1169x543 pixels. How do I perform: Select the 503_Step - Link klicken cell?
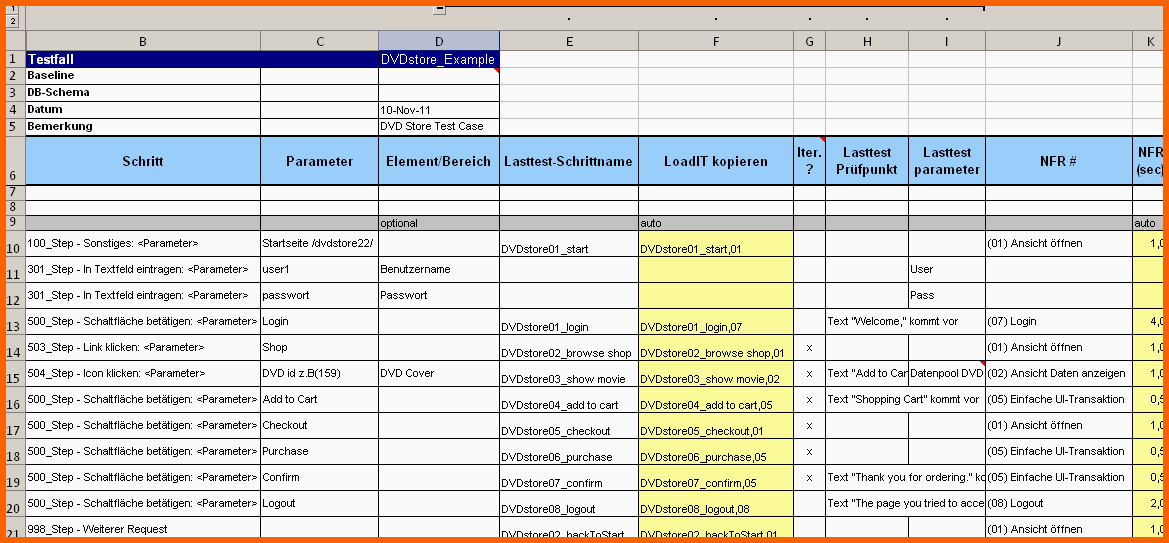tap(143, 348)
